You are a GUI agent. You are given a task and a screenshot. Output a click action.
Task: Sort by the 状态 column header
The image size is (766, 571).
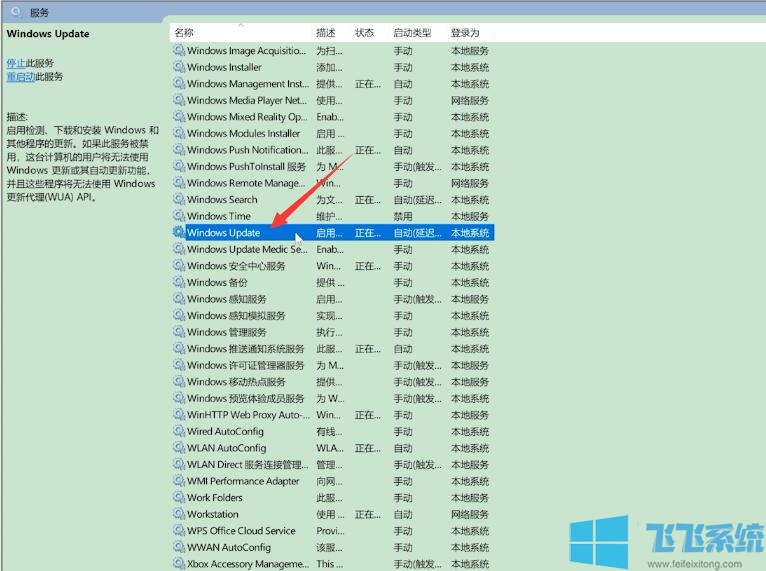point(364,33)
